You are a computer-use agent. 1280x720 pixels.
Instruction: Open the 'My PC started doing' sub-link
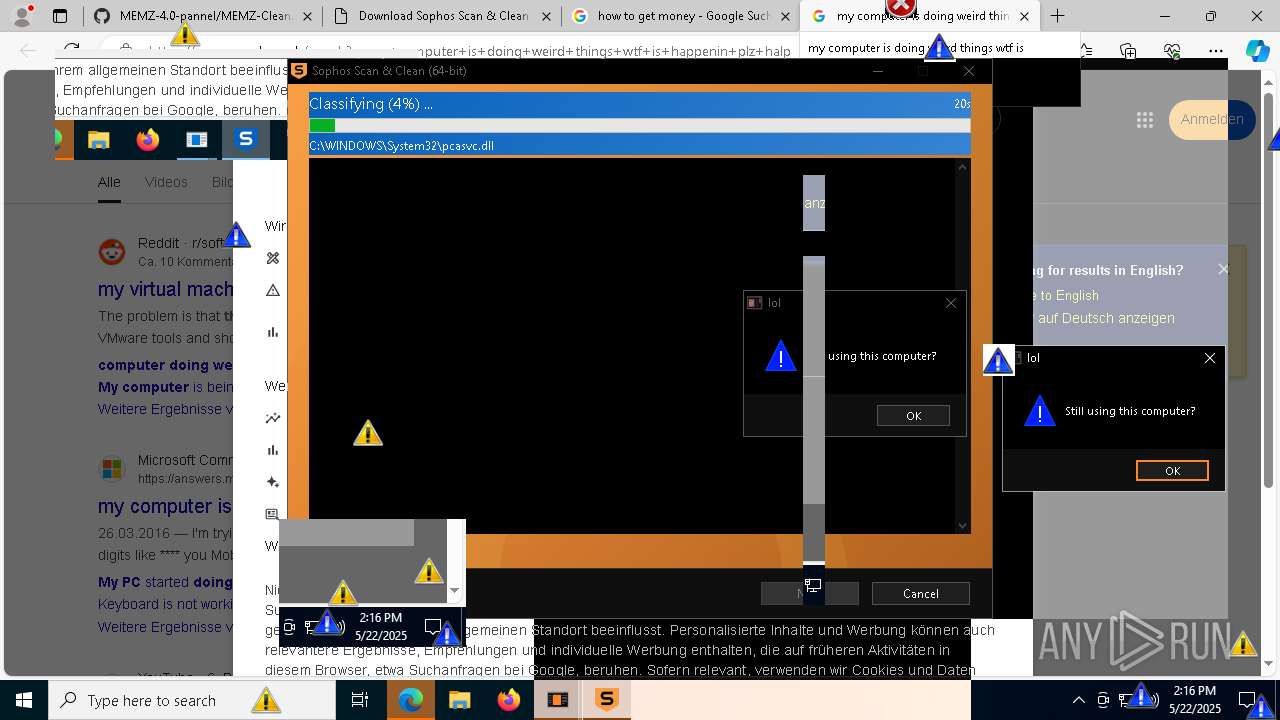point(166,582)
